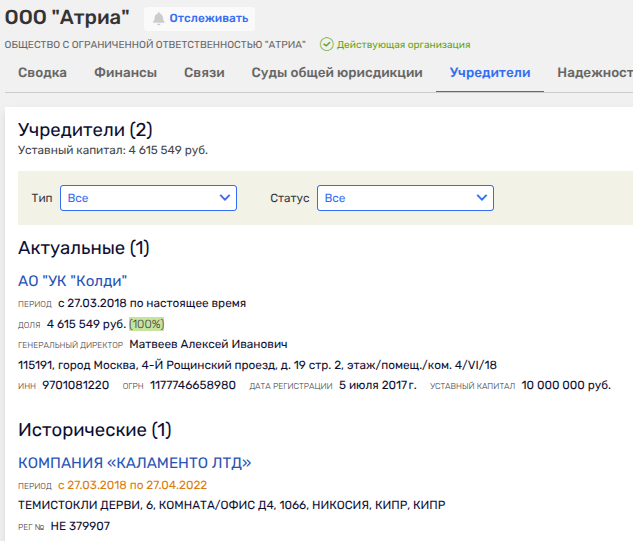Image resolution: width=633 pixels, height=541 pixels.
Task: Open the Финансы tab
Action: pyautogui.click(x=125, y=73)
